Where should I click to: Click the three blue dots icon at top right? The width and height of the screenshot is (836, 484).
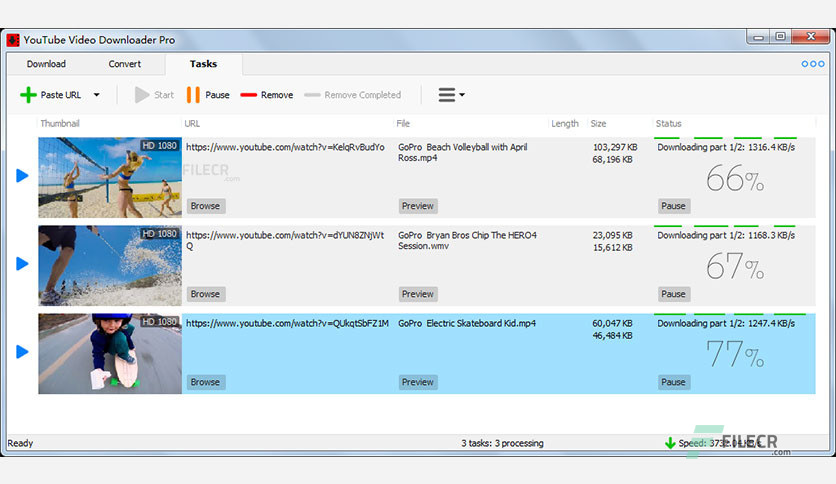[x=812, y=64]
